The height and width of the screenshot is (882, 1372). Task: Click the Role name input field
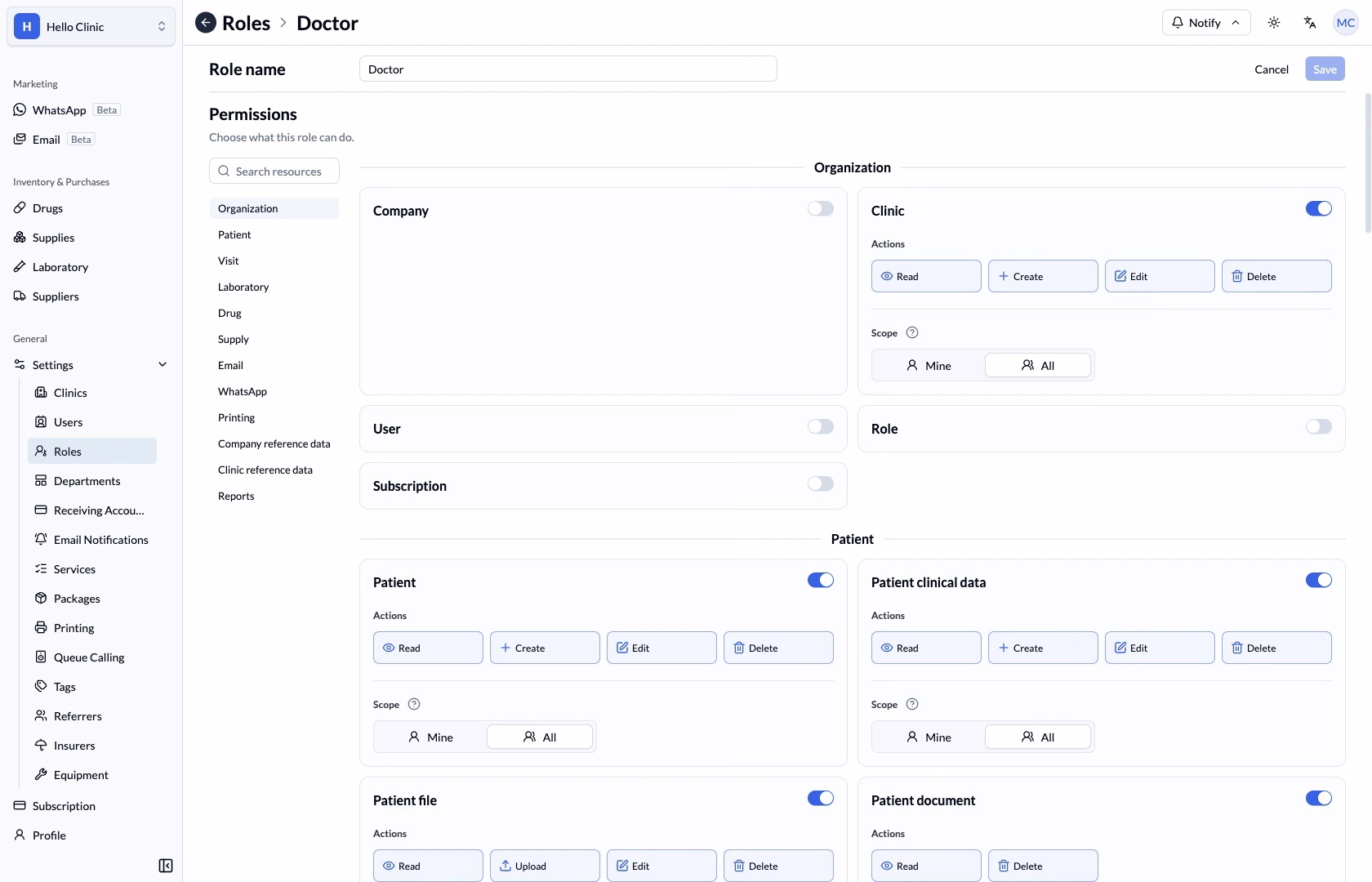pos(568,69)
